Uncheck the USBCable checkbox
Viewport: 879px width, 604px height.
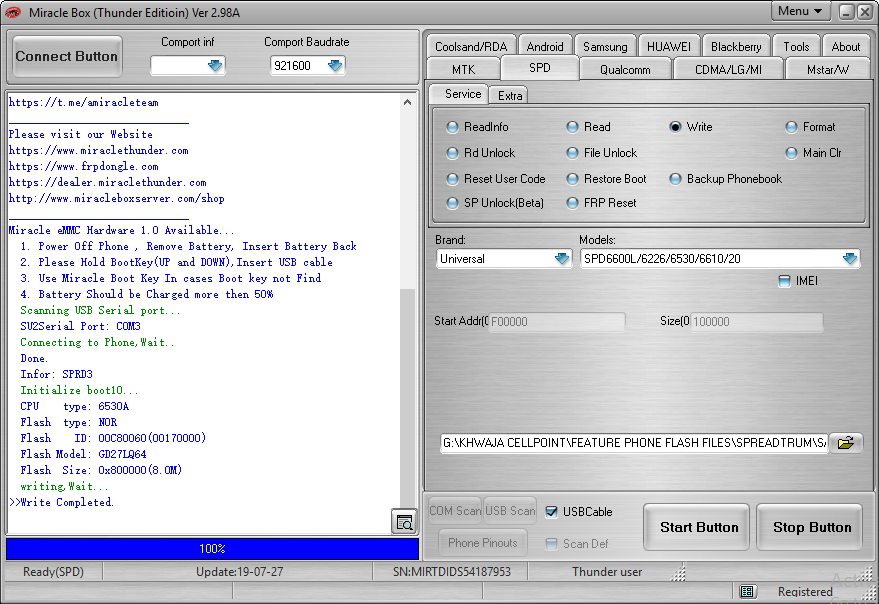click(552, 511)
